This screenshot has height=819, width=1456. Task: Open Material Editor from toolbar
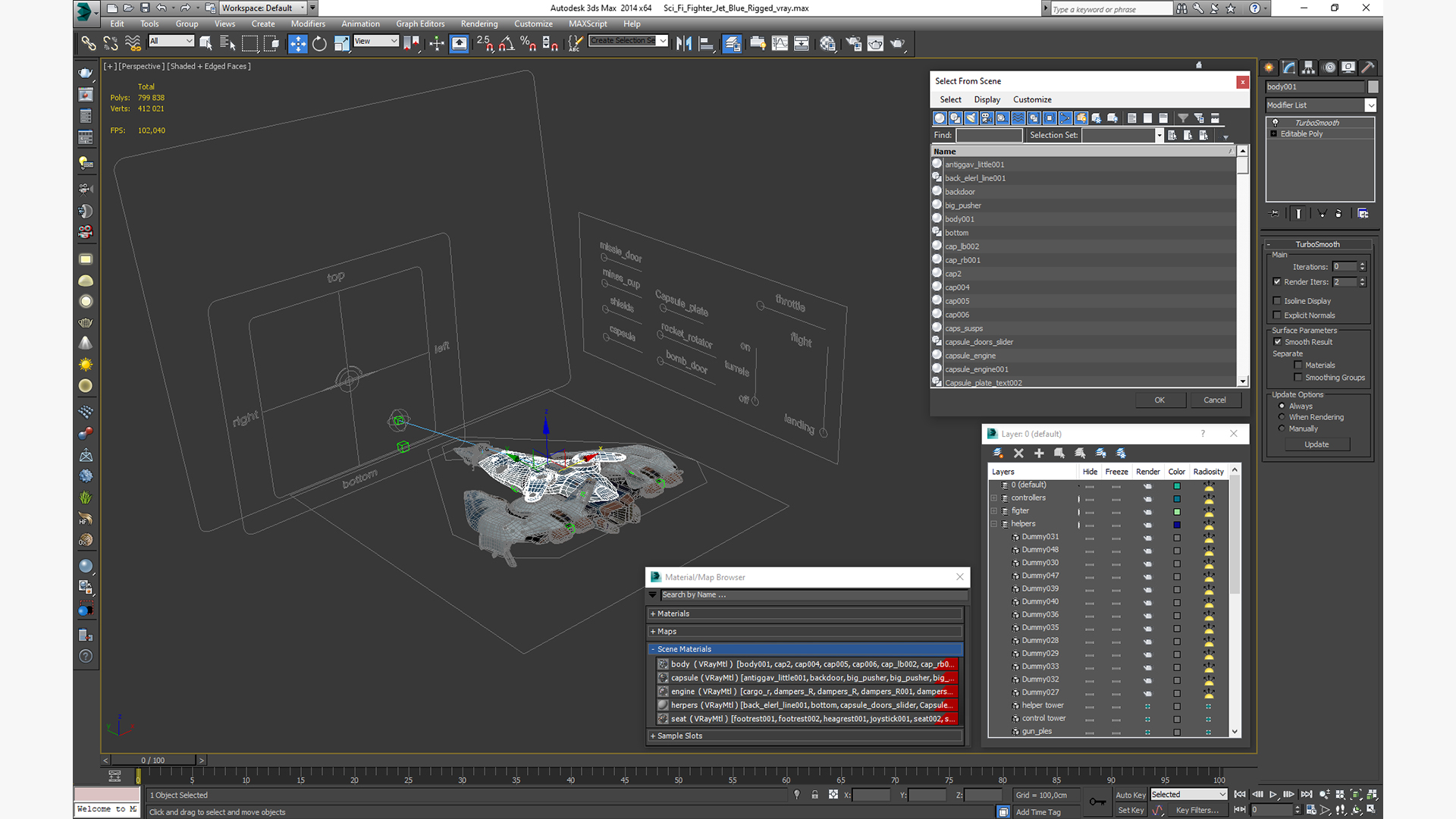point(827,43)
